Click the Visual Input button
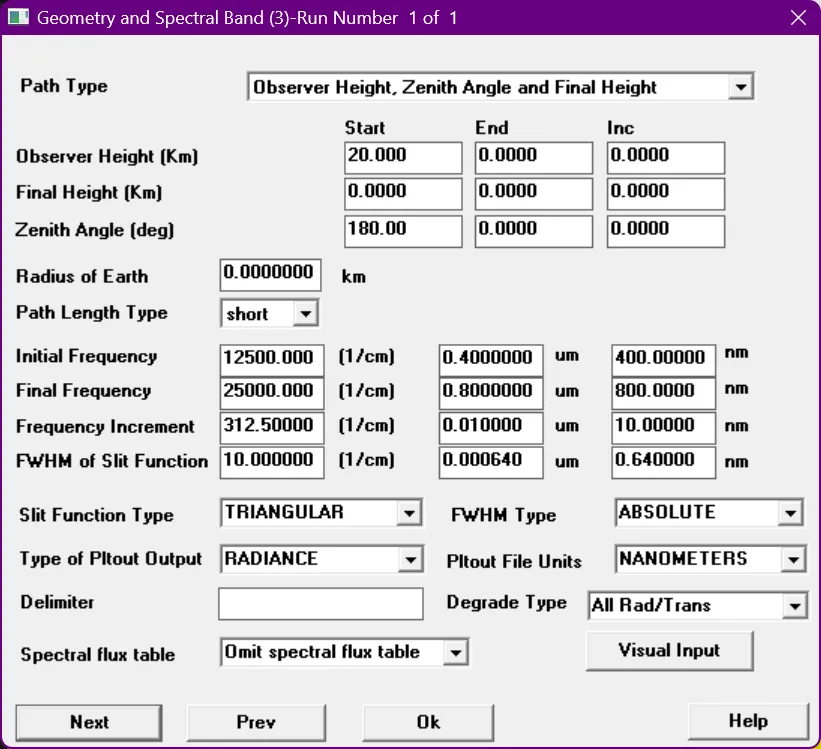 (669, 650)
